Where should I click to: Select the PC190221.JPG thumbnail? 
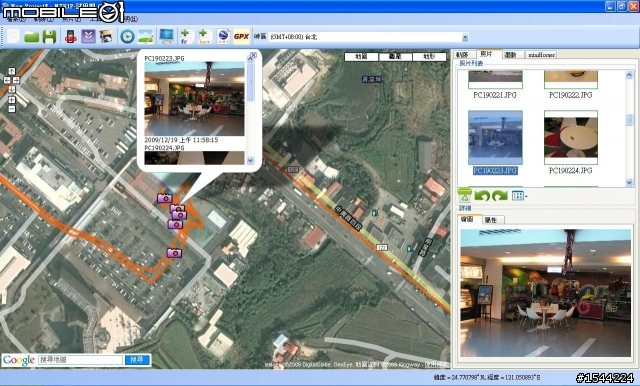(495, 80)
